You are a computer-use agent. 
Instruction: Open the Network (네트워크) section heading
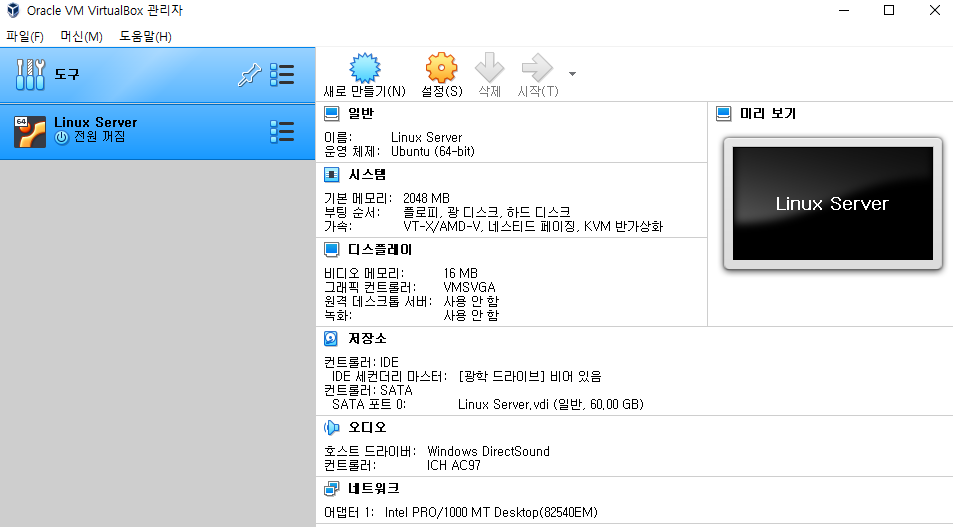point(374,489)
